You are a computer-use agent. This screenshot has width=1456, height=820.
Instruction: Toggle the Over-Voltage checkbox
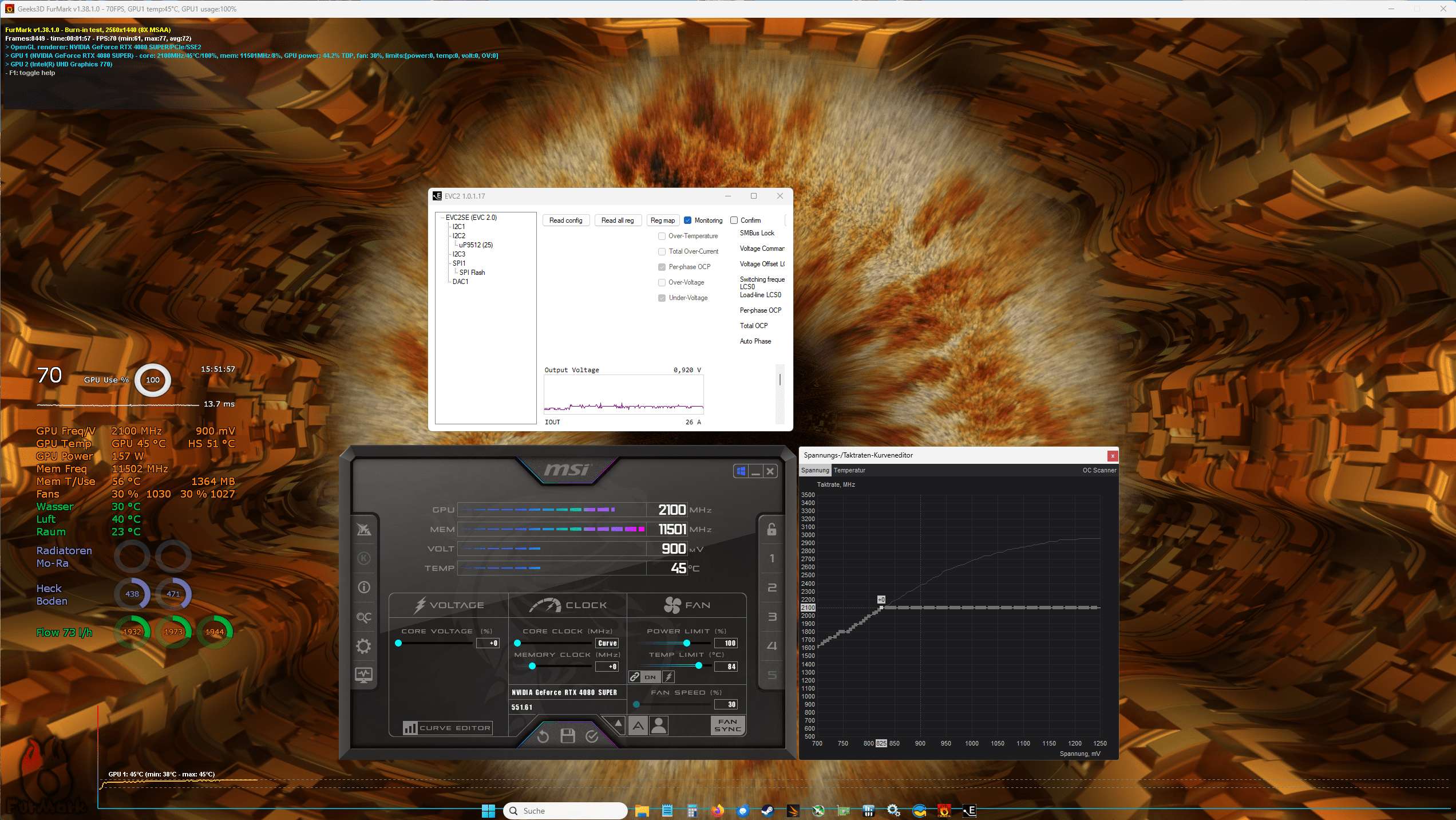click(x=662, y=282)
